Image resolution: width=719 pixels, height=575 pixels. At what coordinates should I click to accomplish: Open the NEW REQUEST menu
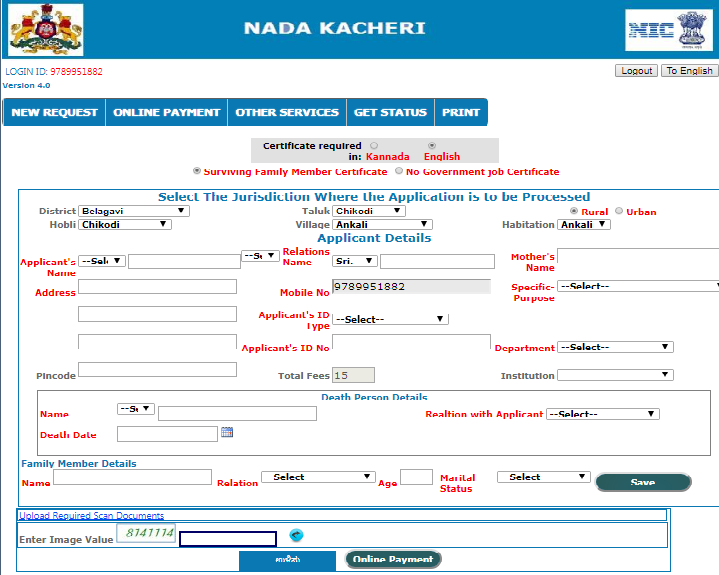tap(54, 112)
